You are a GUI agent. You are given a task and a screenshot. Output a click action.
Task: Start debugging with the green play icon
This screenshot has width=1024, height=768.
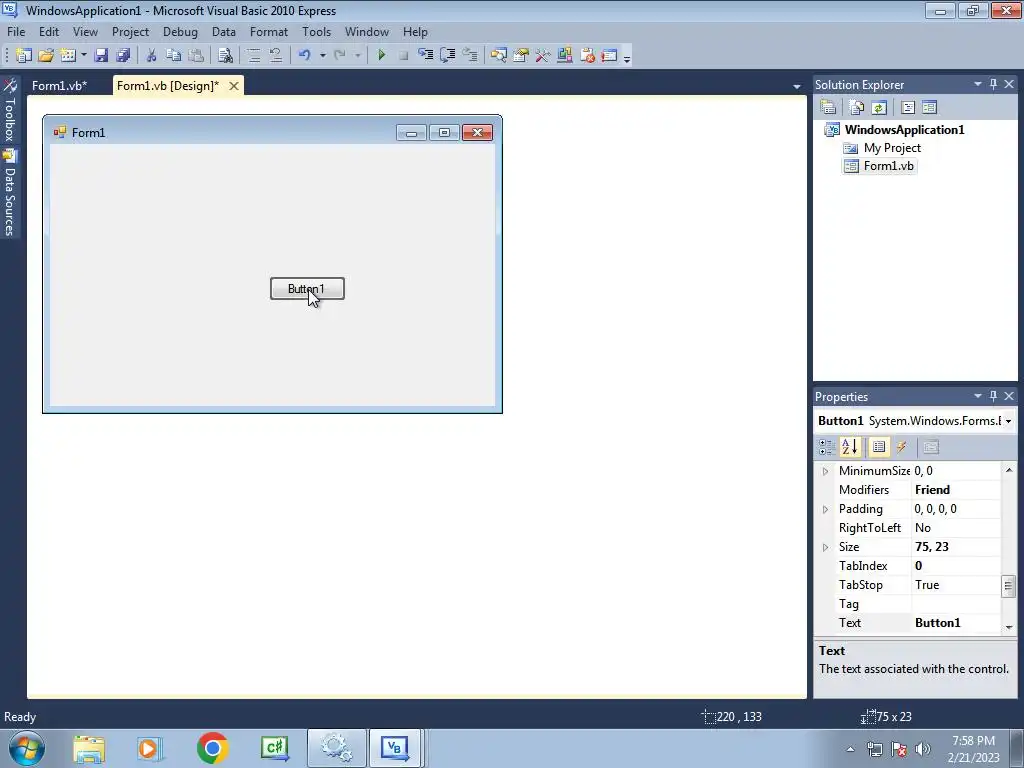pyautogui.click(x=381, y=56)
